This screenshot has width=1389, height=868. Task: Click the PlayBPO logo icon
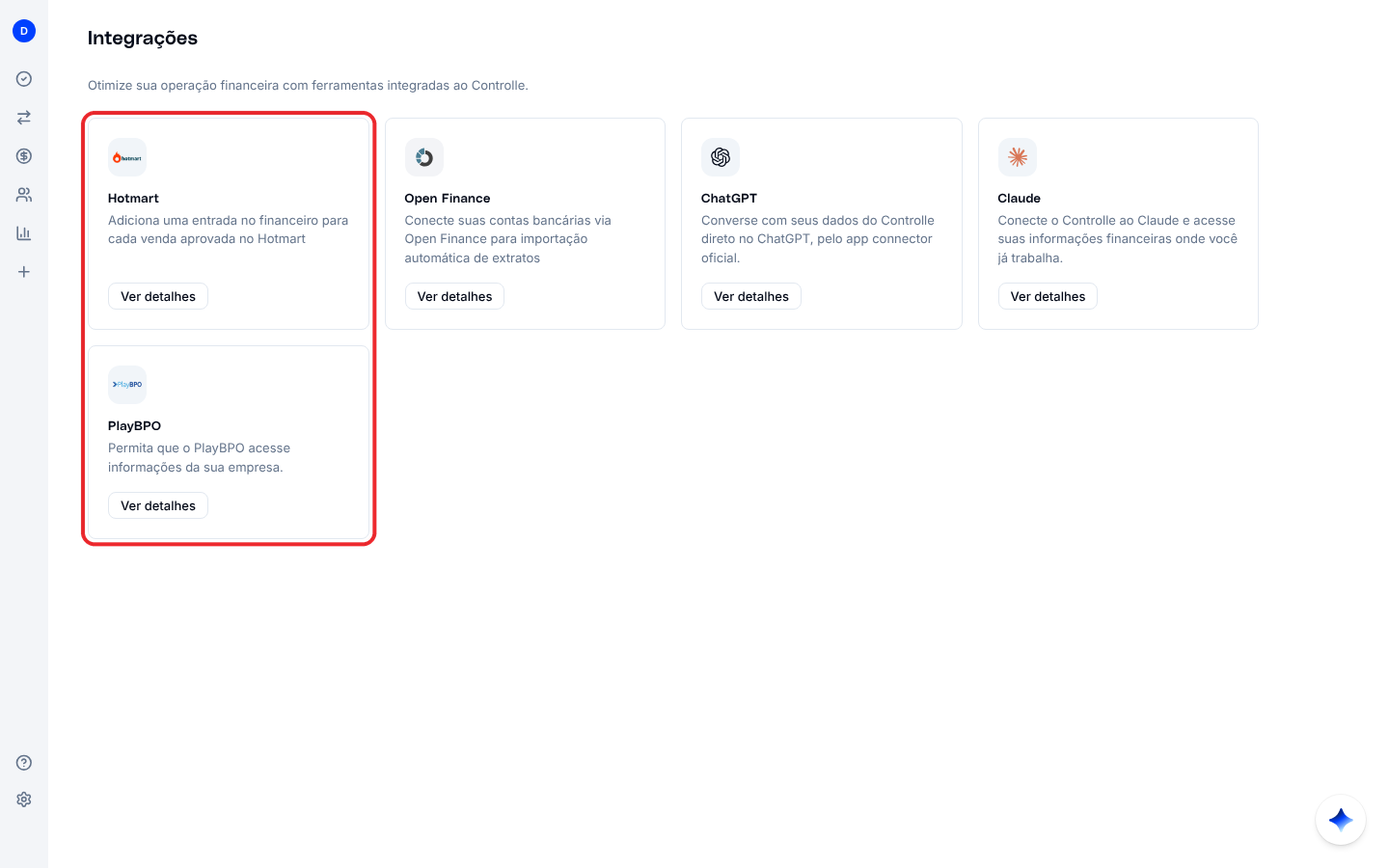pos(127,385)
